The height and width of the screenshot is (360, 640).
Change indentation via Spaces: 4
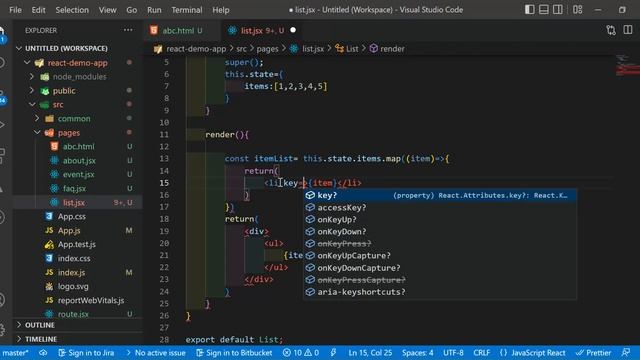(417, 353)
